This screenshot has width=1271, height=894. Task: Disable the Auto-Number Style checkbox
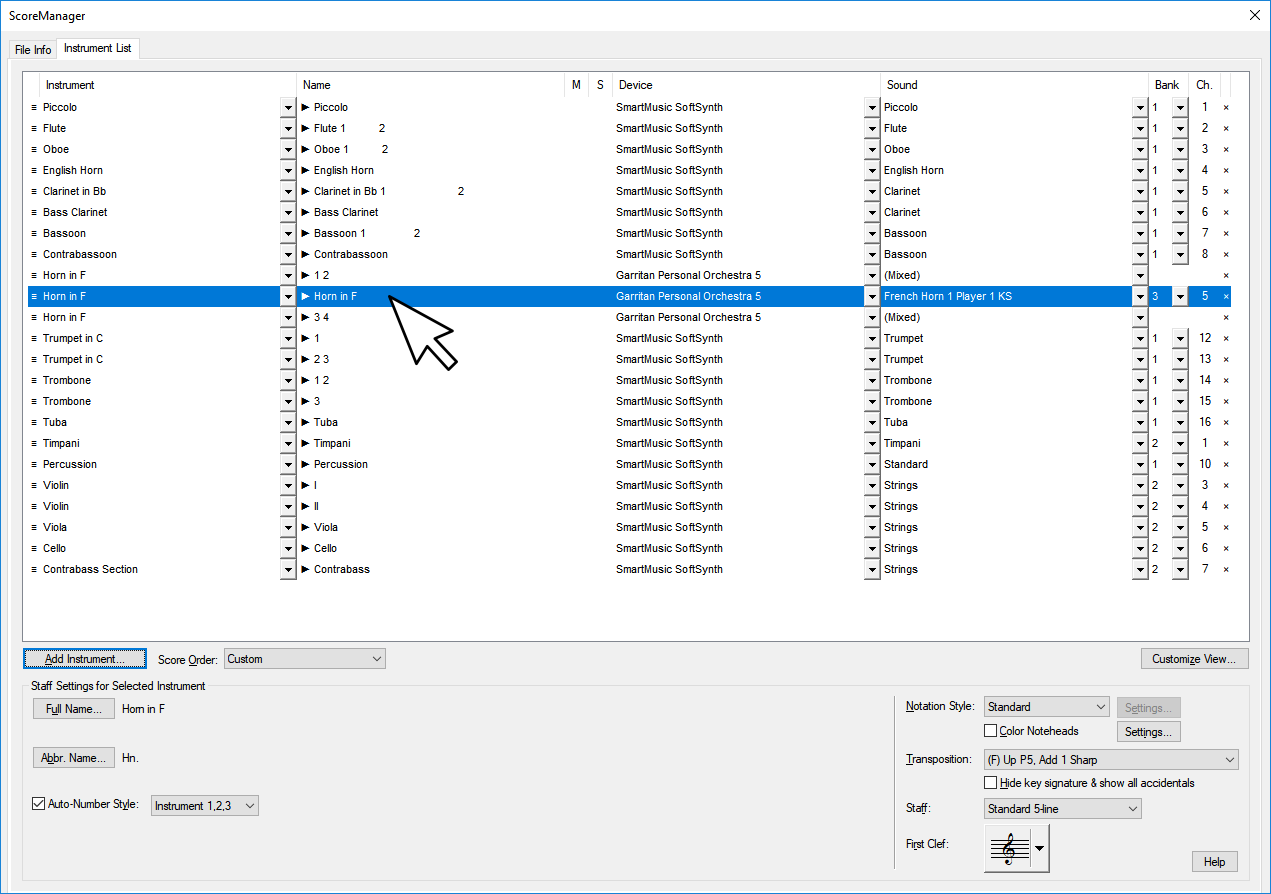click(x=39, y=804)
